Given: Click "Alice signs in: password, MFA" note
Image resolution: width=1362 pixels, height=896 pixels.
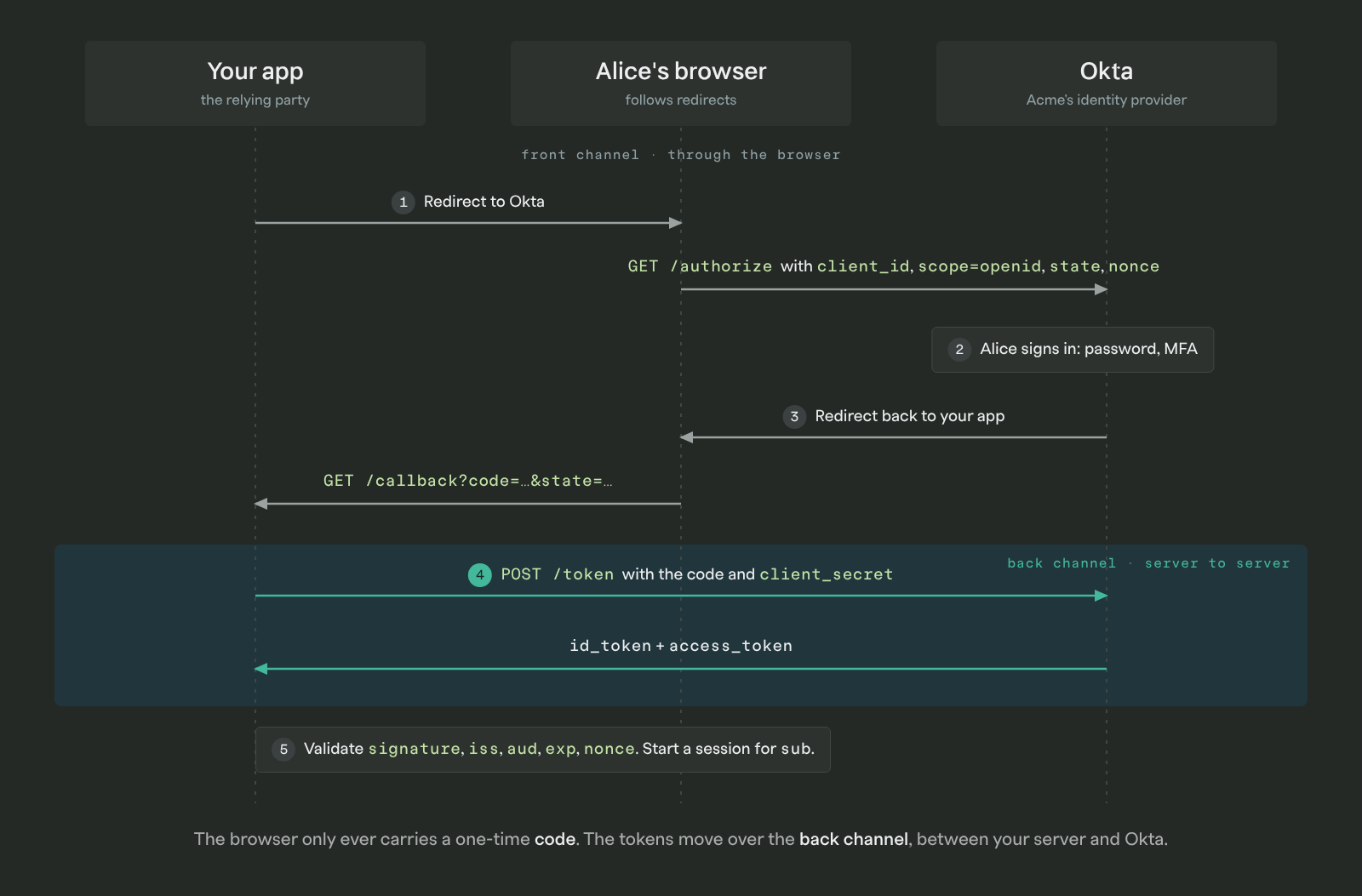Looking at the screenshot, I should point(1073,350).
